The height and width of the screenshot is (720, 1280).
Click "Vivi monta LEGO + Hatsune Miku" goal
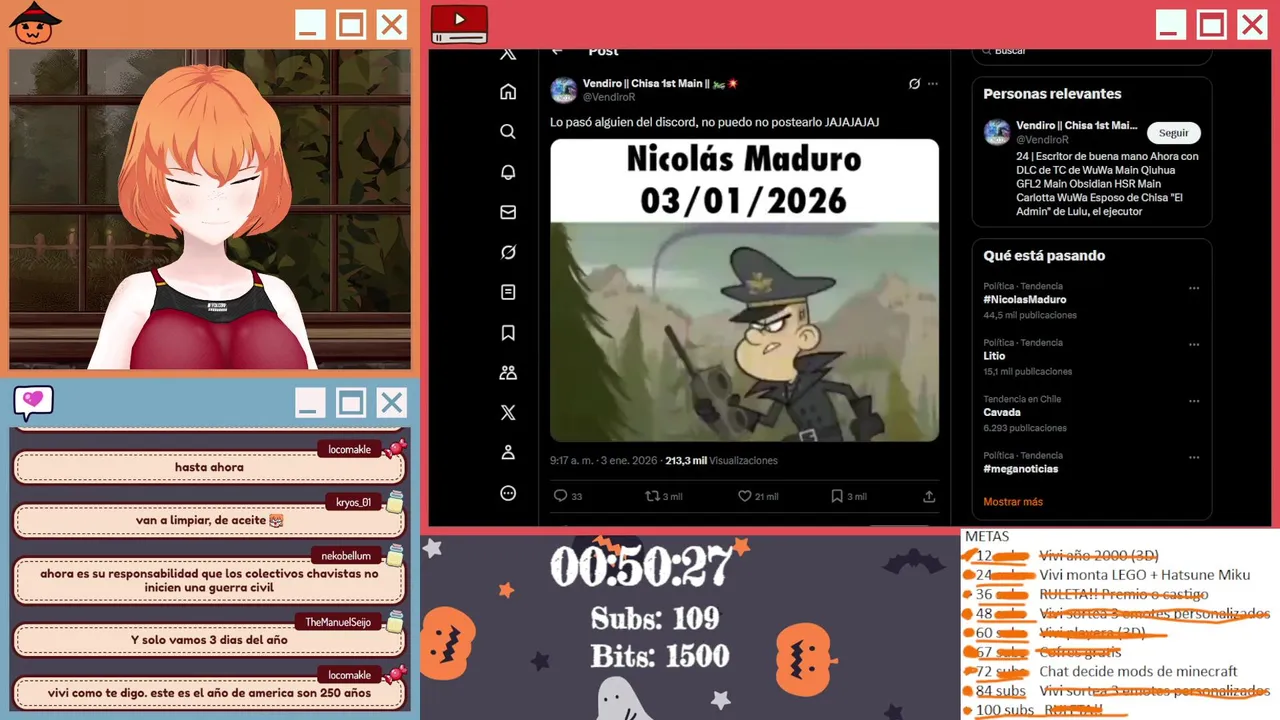pyautogui.click(x=1145, y=575)
